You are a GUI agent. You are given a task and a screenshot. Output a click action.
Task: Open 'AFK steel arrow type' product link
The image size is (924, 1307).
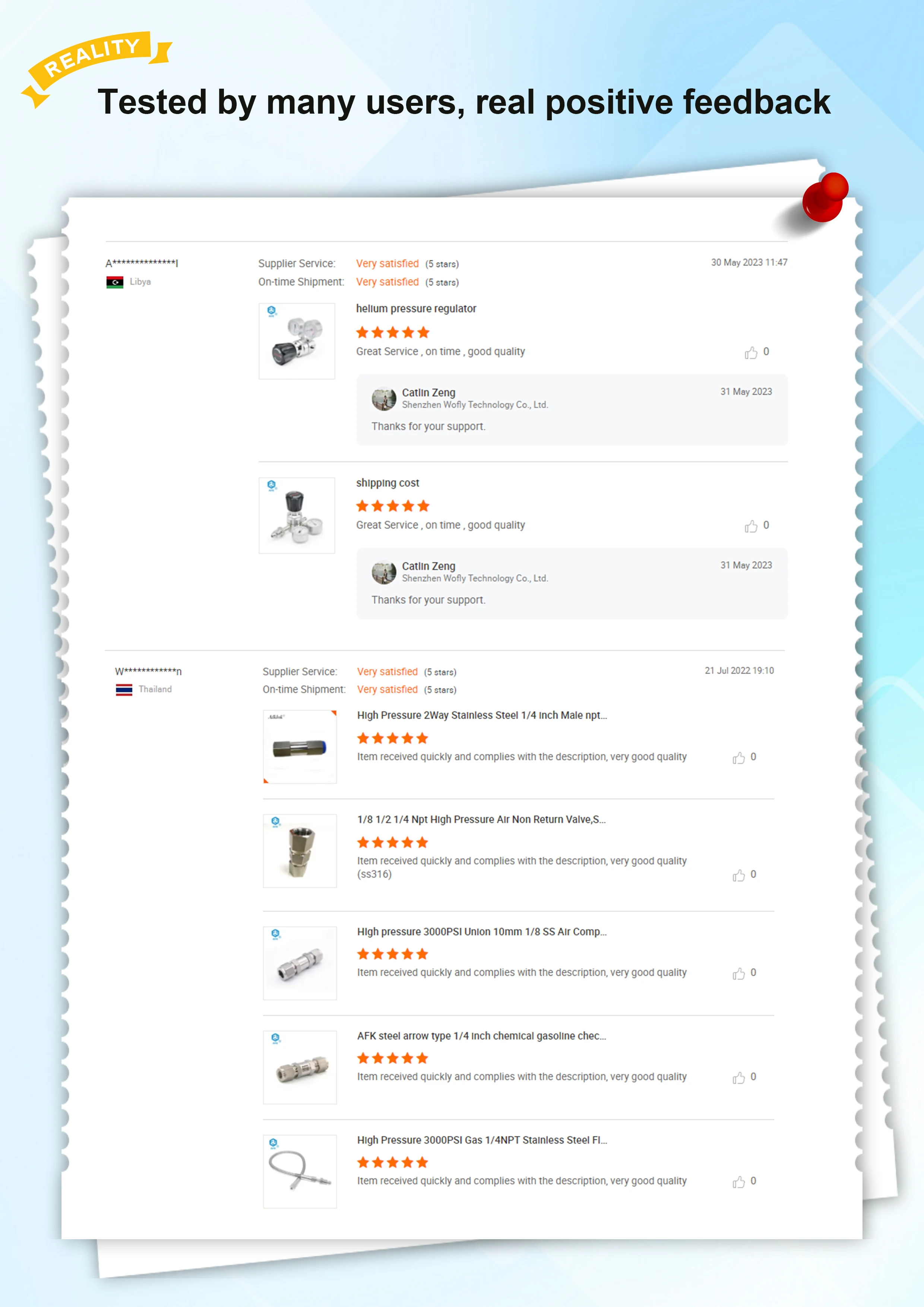coord(482,1035)
